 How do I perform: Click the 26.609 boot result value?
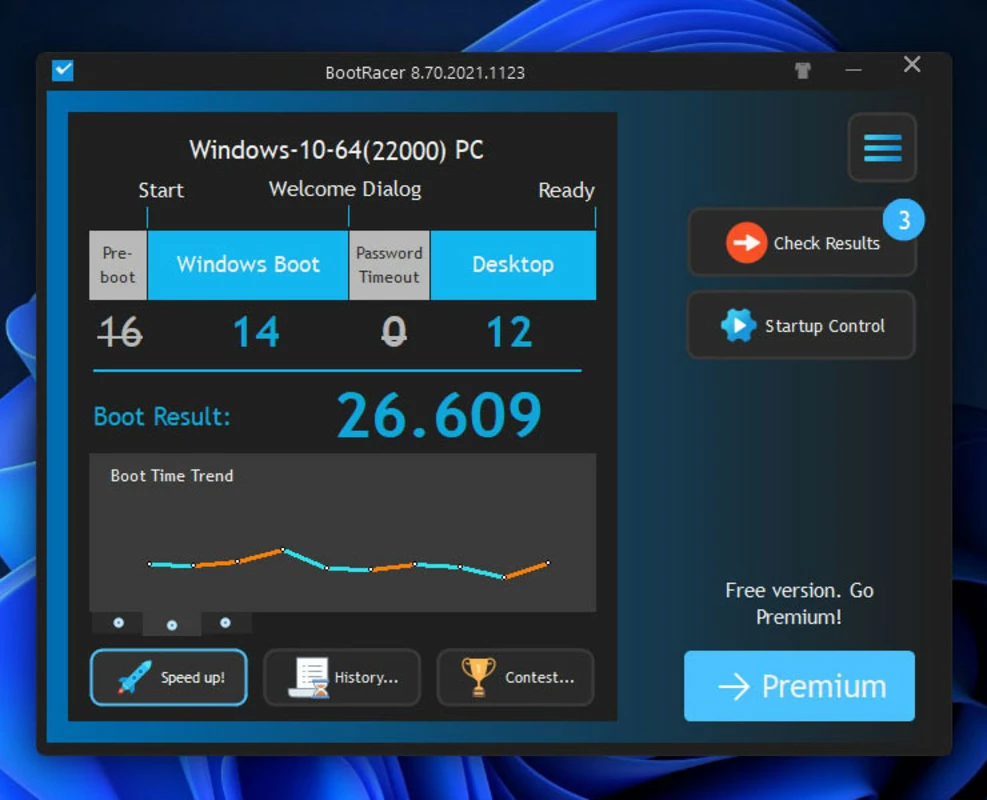click(x=439, y=415)
